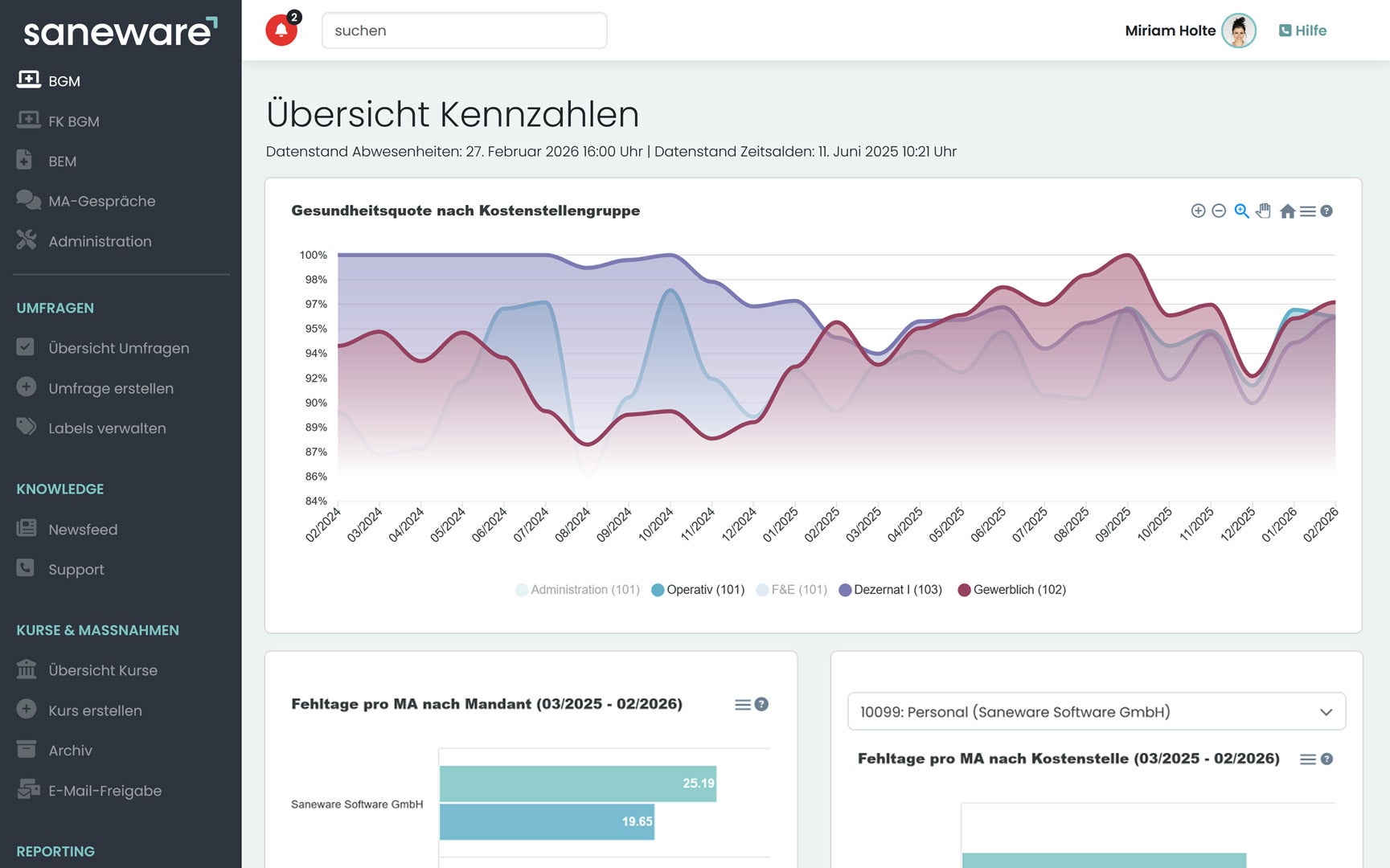Screen dimensions: 1390x868
Task: Go to the BEM section
Action: [63, 162]
